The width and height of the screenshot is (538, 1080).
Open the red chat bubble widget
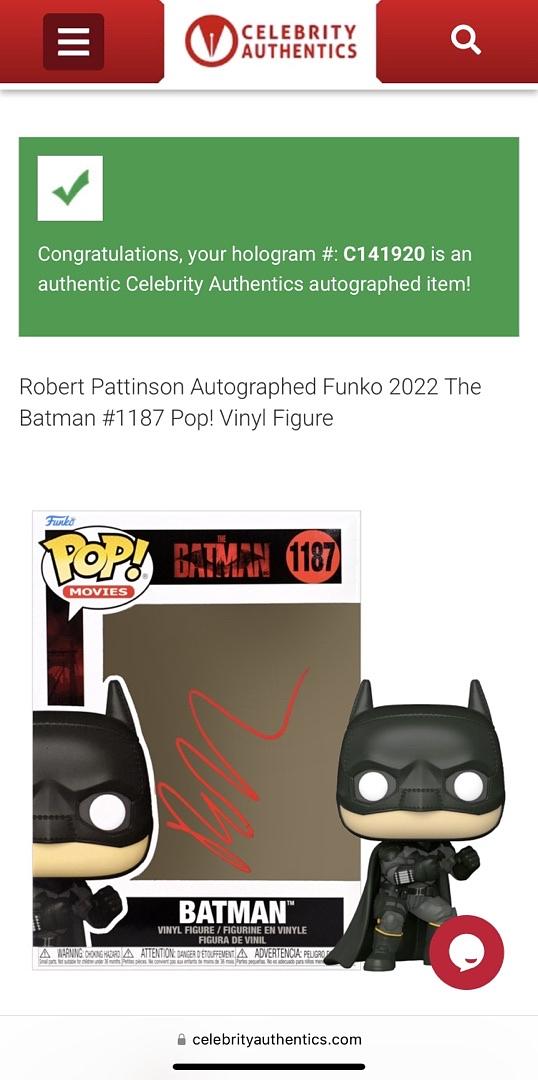[x=466, y=952]
